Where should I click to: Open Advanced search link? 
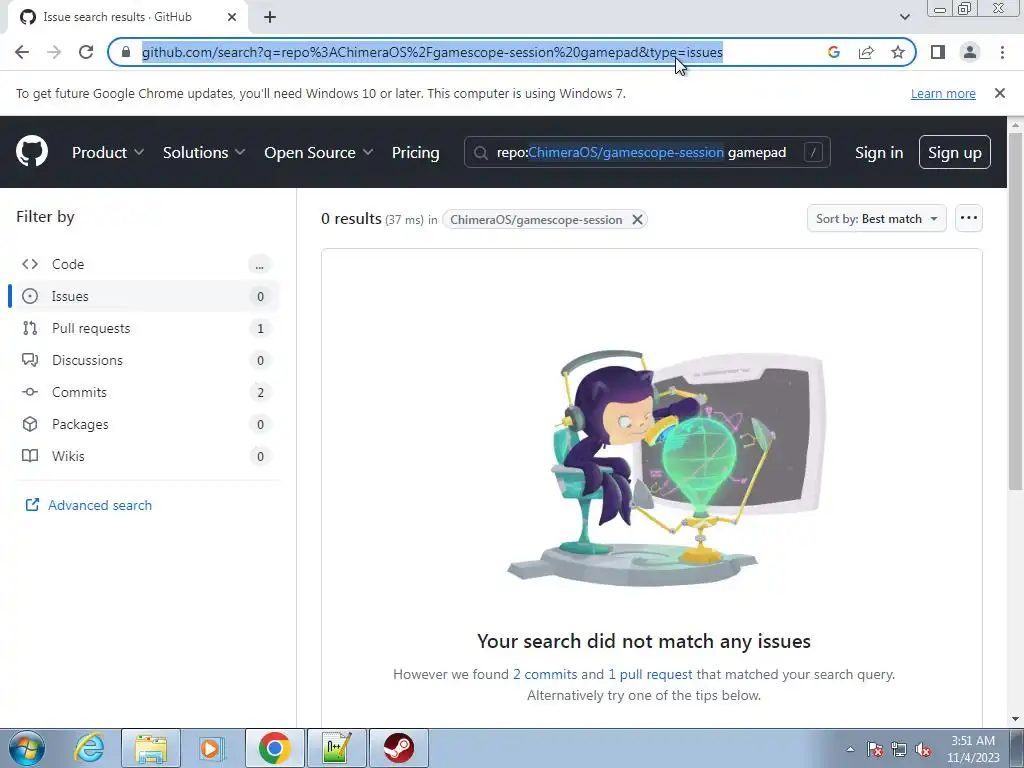(x=89, y=505)
